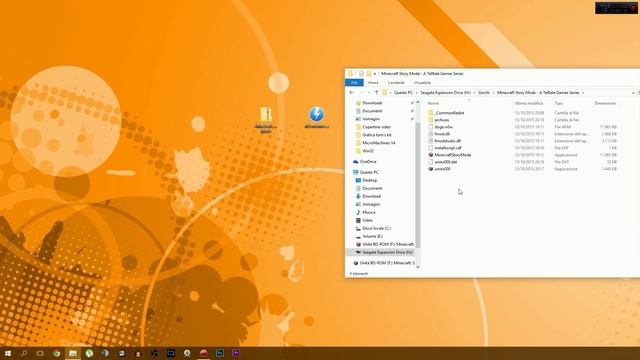Open the File ribbon tab
The width and height of the screenshot is (640, 360).
[x=354, y=83]
